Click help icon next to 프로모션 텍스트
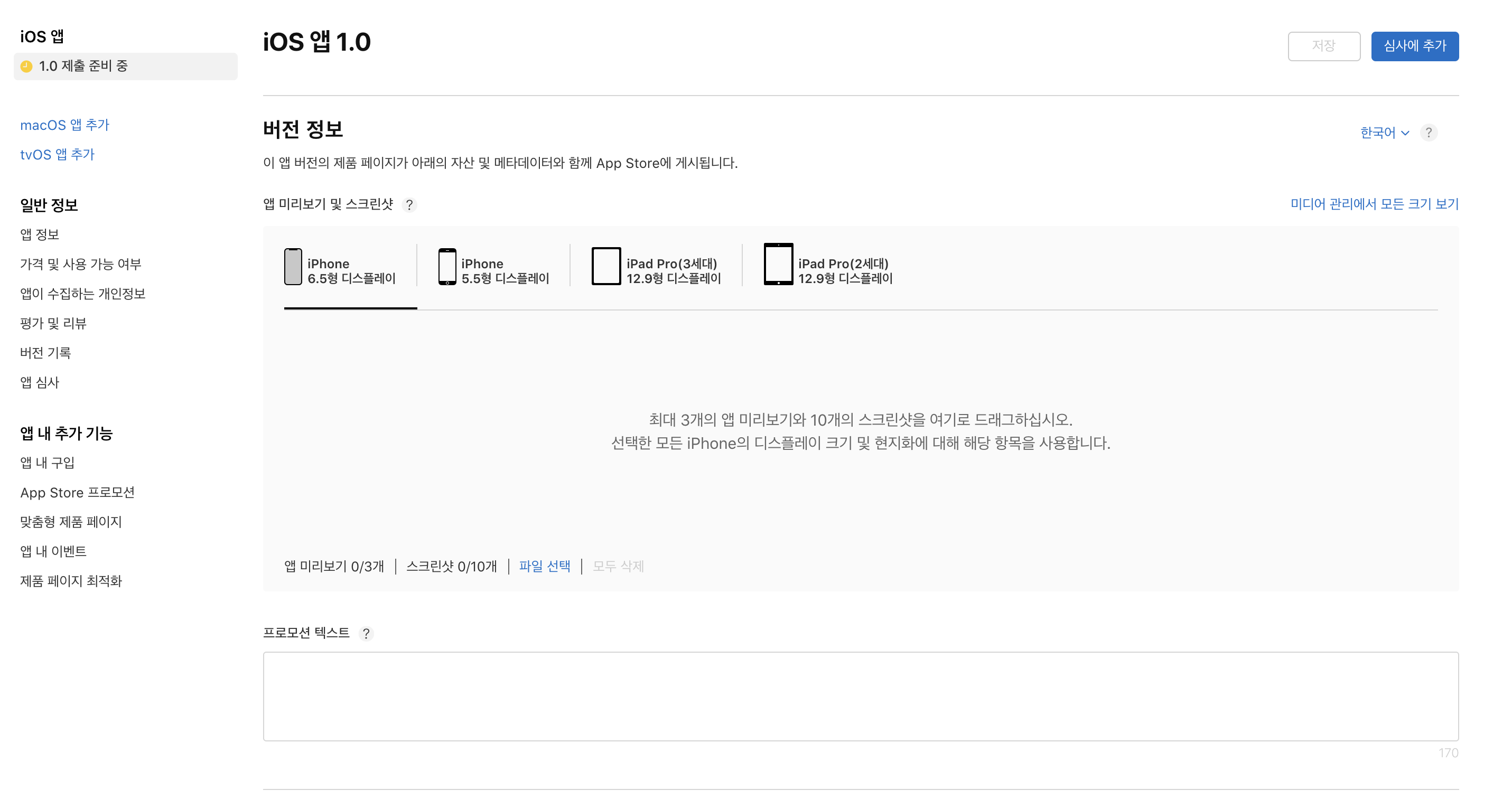This screenshot has height=809, width=1512. 366,634
